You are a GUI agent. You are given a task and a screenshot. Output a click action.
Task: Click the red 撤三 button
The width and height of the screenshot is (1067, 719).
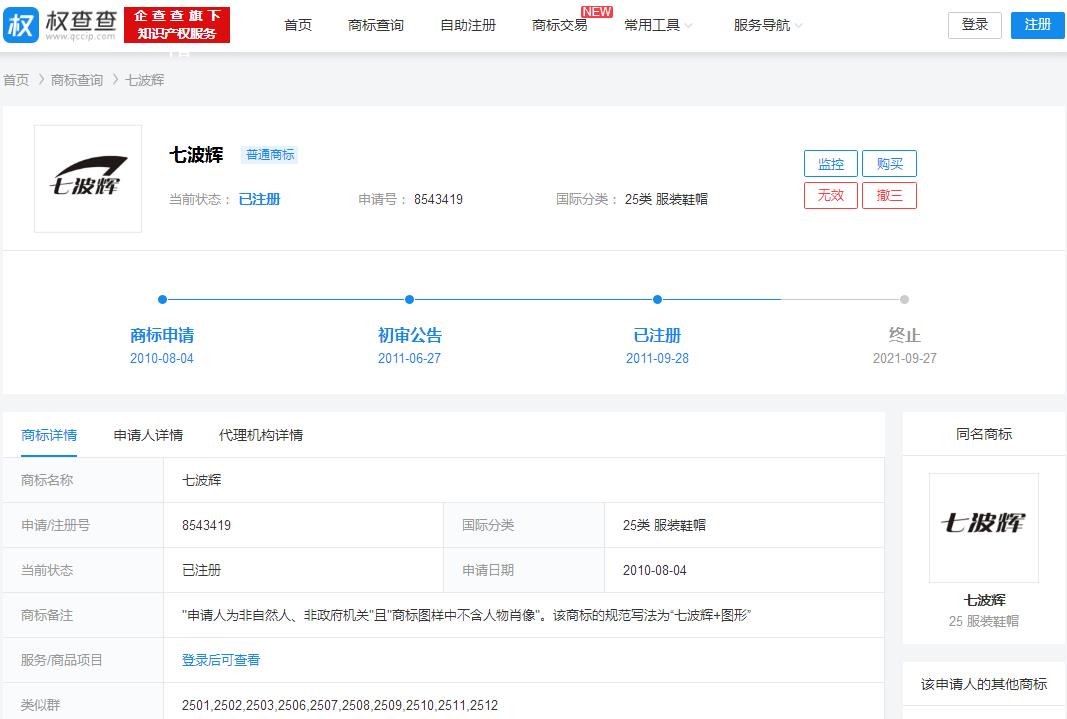pos(889,195)
